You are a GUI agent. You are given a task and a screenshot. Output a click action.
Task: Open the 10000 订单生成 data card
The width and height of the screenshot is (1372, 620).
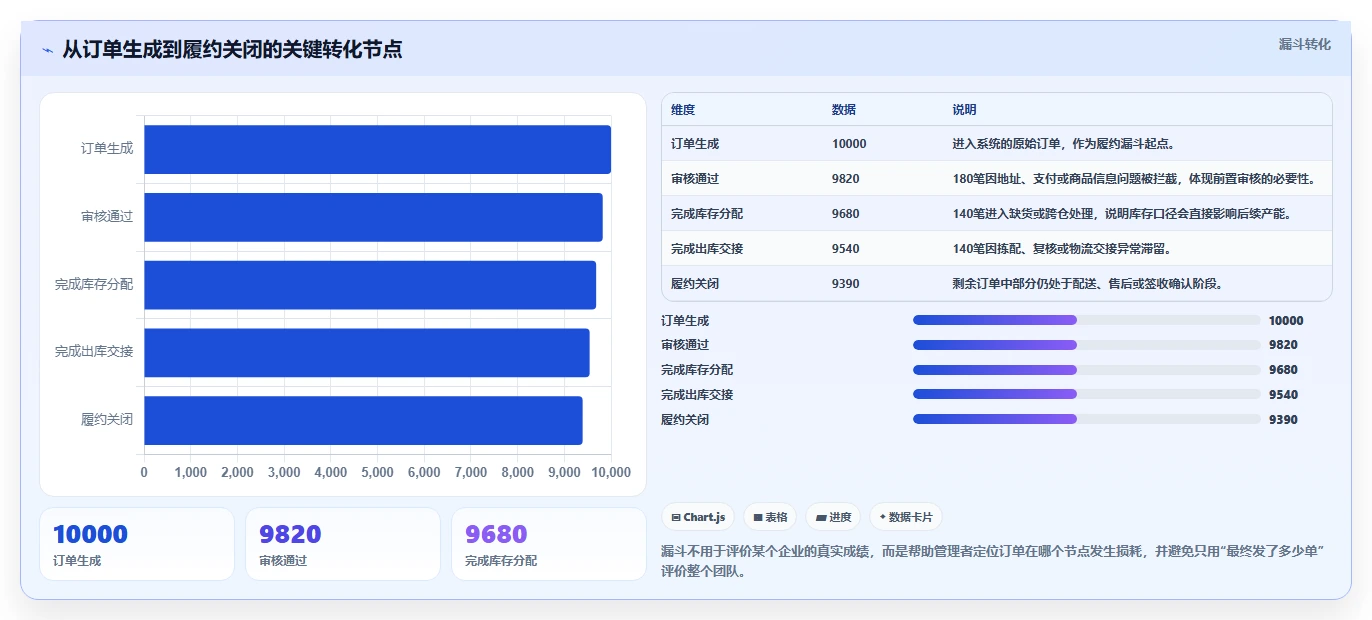[x=137, y=544]
